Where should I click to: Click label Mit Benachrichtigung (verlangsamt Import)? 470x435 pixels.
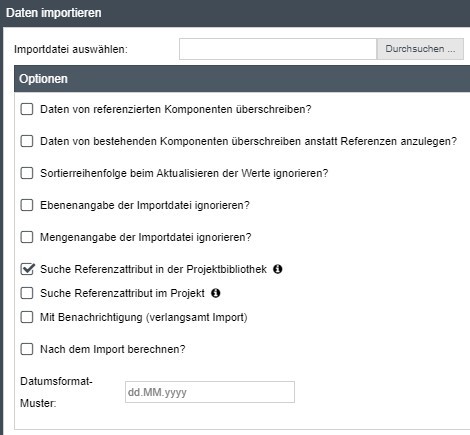(144, 317)
